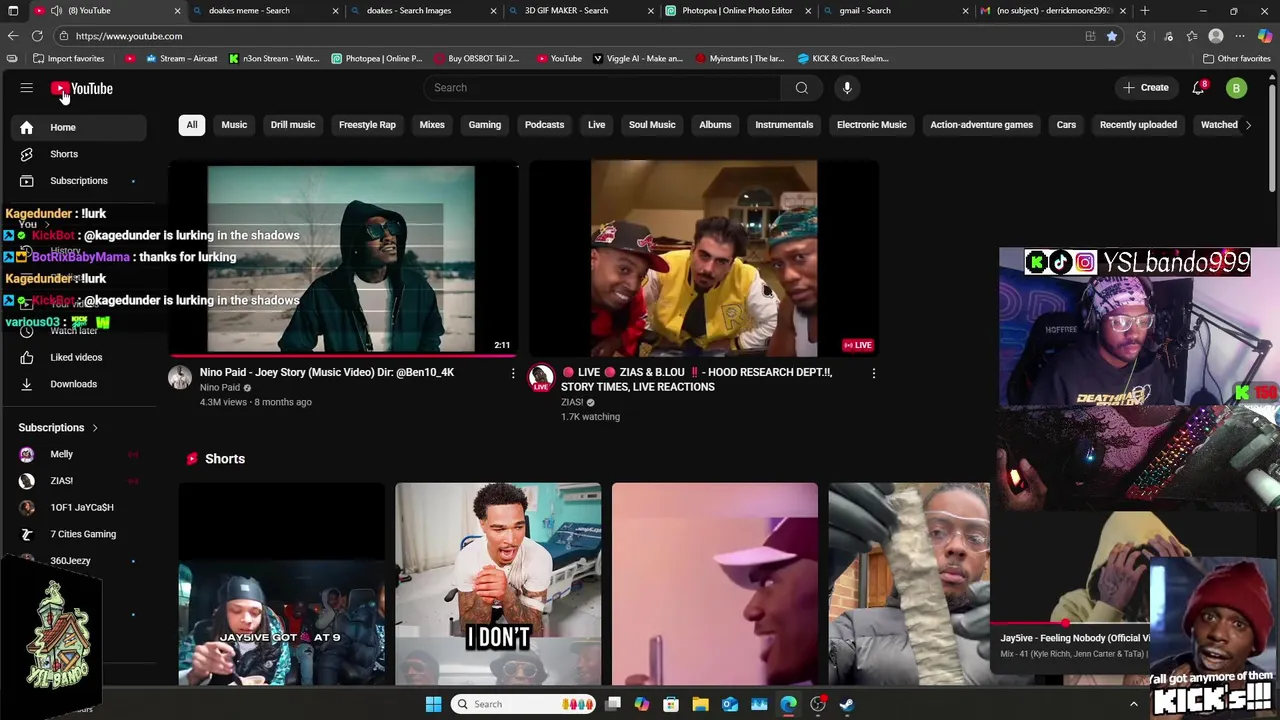Start voice search with the microphone icon
The width and height of the screenshot is (1280, 720).
[847, 88]
